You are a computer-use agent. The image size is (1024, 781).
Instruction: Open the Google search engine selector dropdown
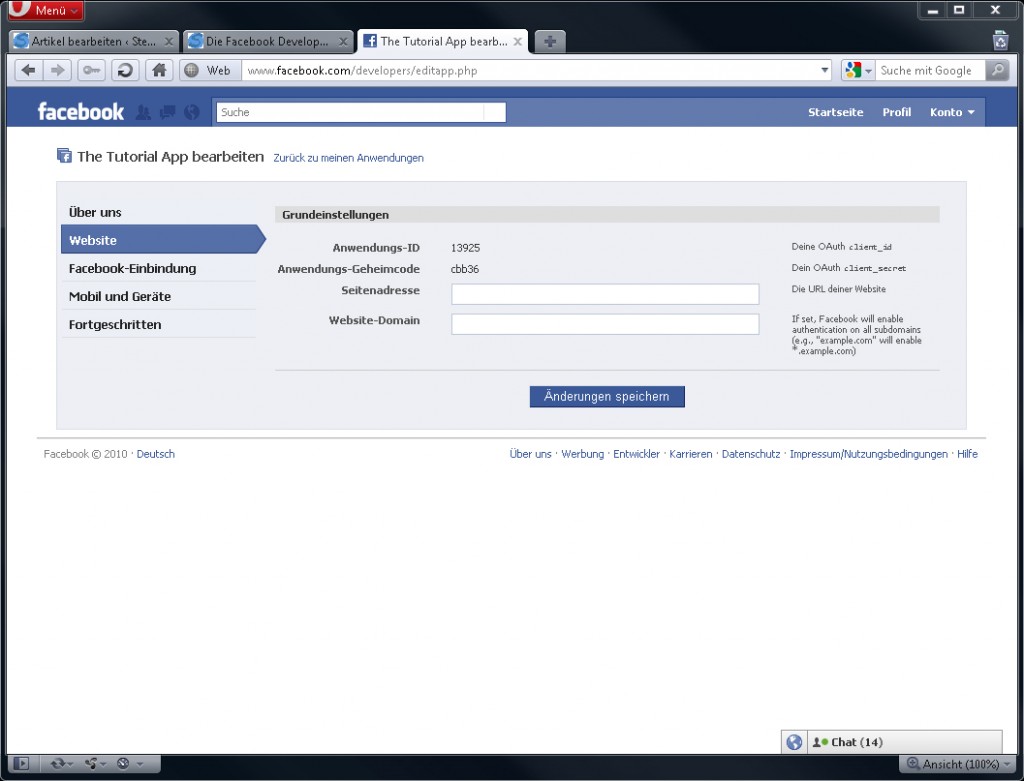pyautogui.click(x=858, y=71)
